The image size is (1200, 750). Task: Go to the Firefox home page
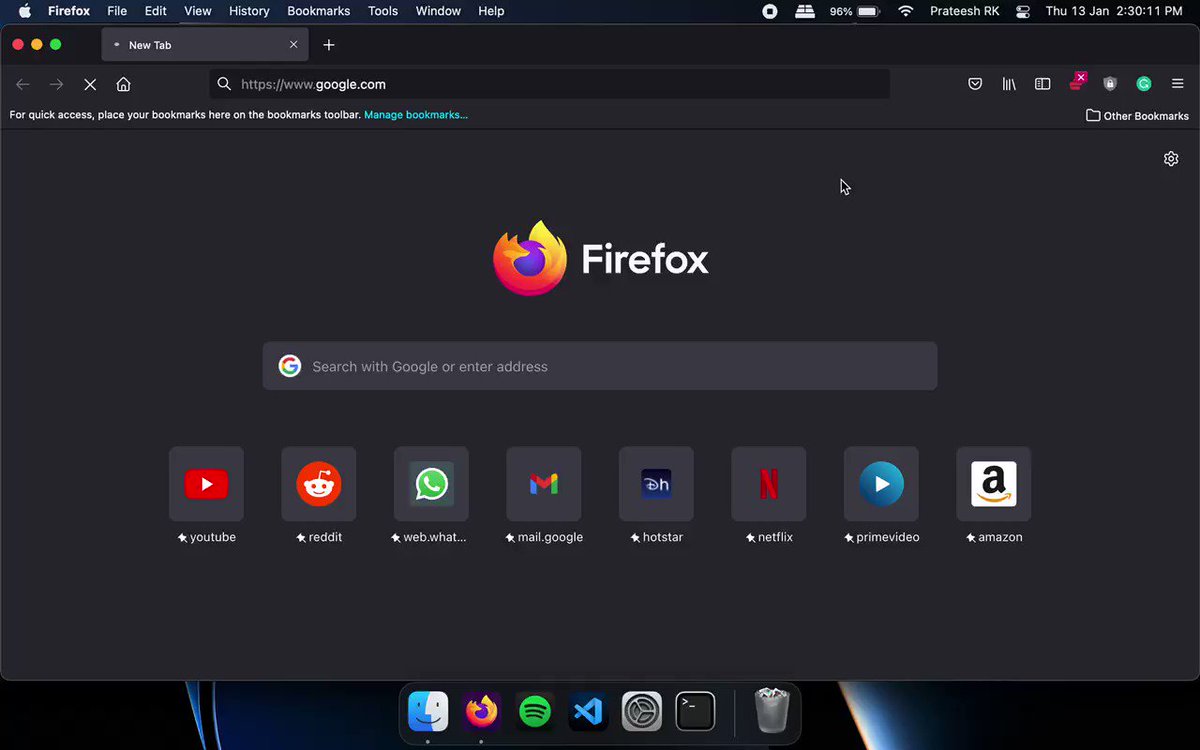(123, 84)
